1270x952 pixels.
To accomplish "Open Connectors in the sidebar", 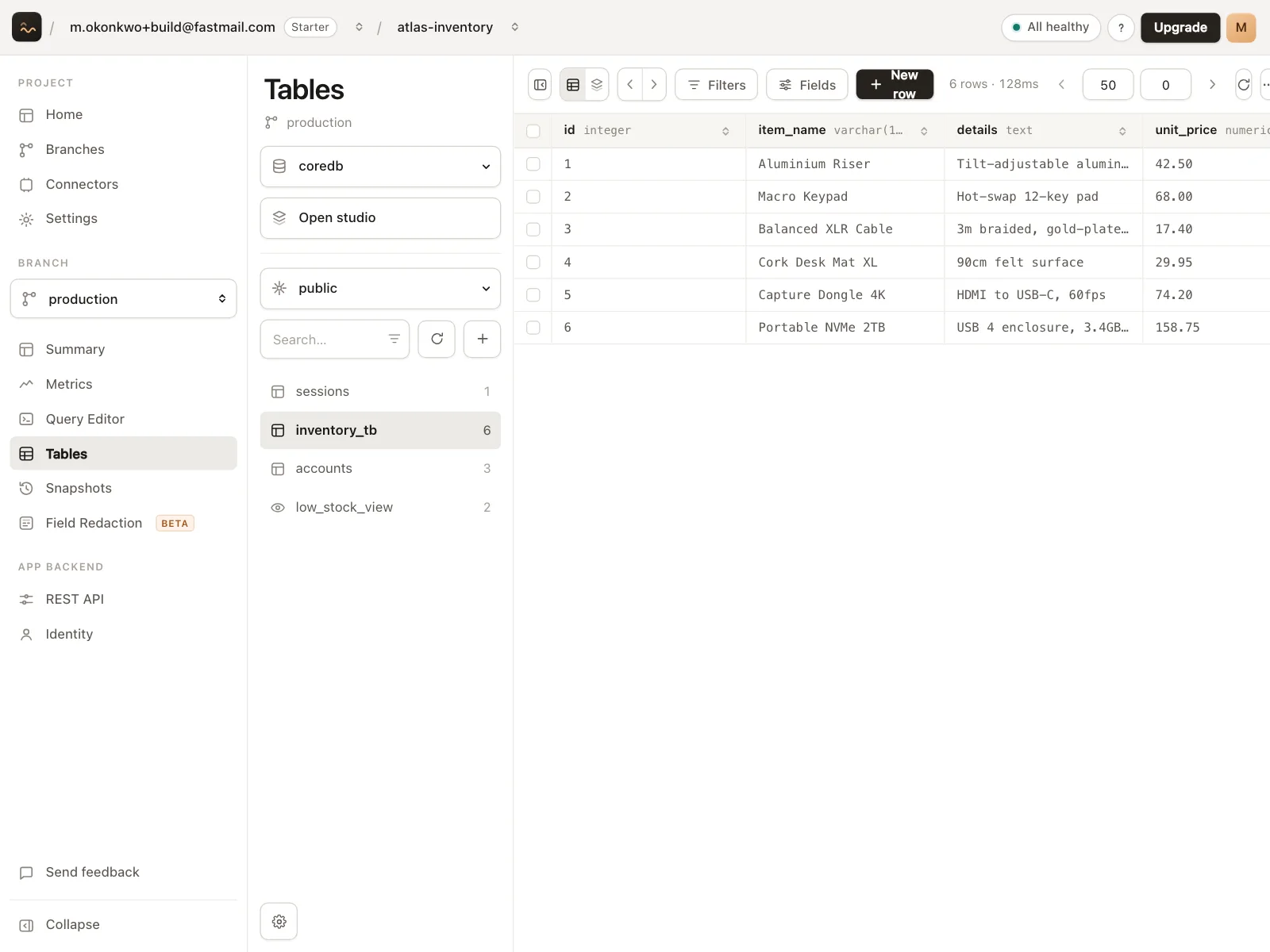I will point(124,184).
